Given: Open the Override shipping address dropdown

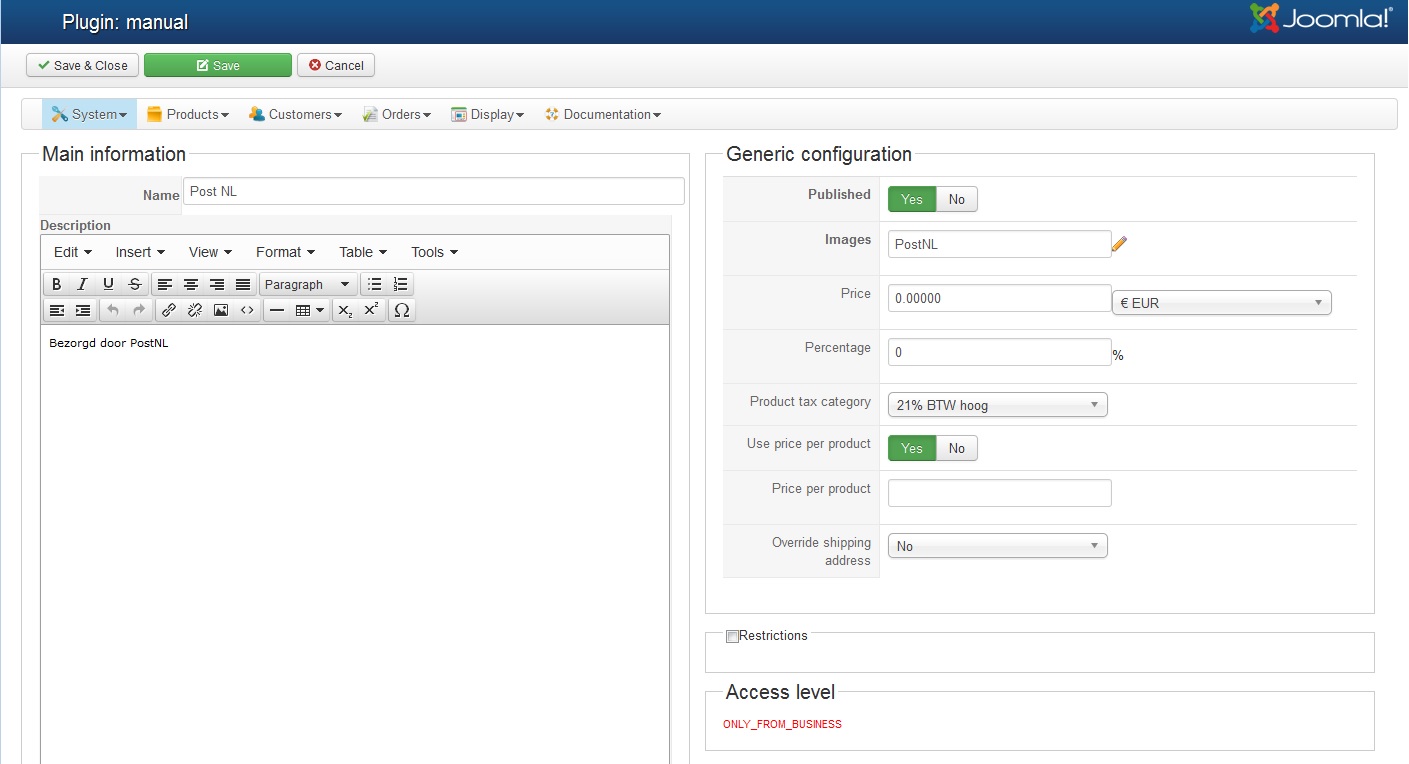Looking at the screenshot, I should pyautogui.click(x=997, y=546).
